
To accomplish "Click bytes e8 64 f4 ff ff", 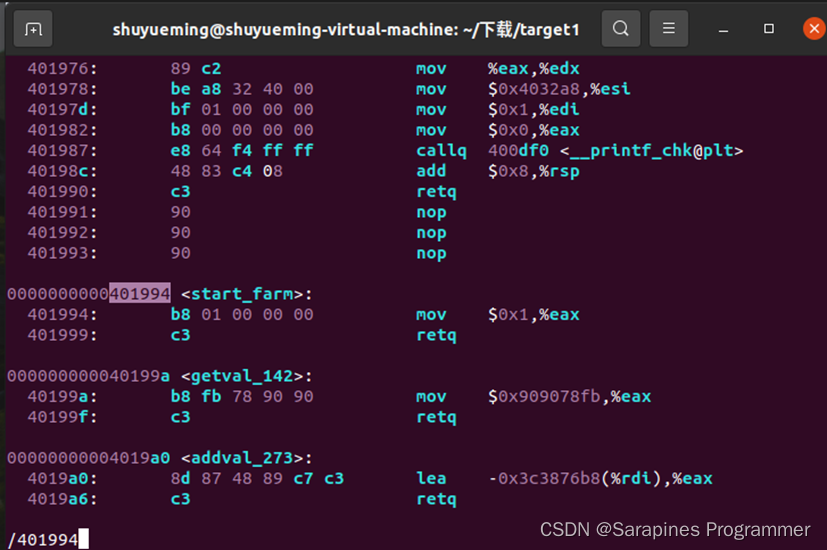I will tap(242, 151).
